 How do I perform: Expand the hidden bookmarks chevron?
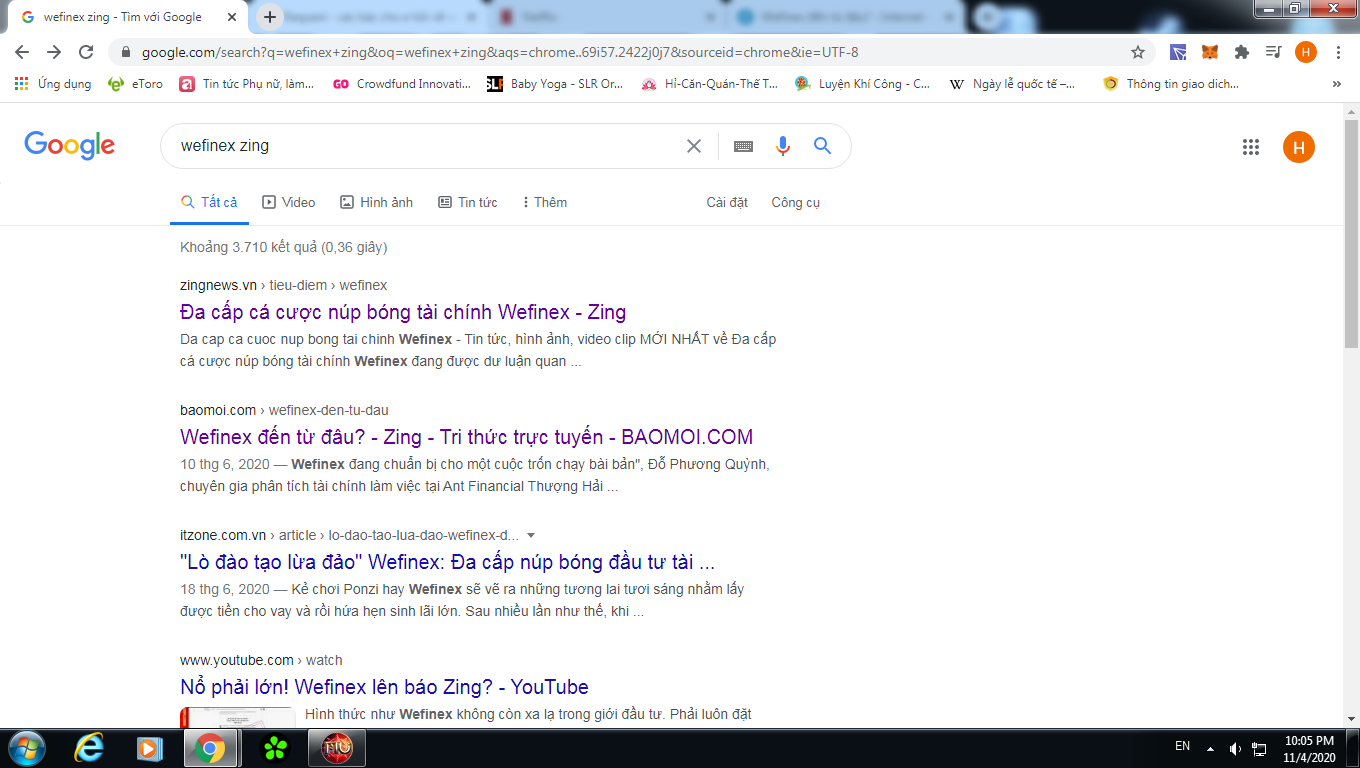[1337, 84]
